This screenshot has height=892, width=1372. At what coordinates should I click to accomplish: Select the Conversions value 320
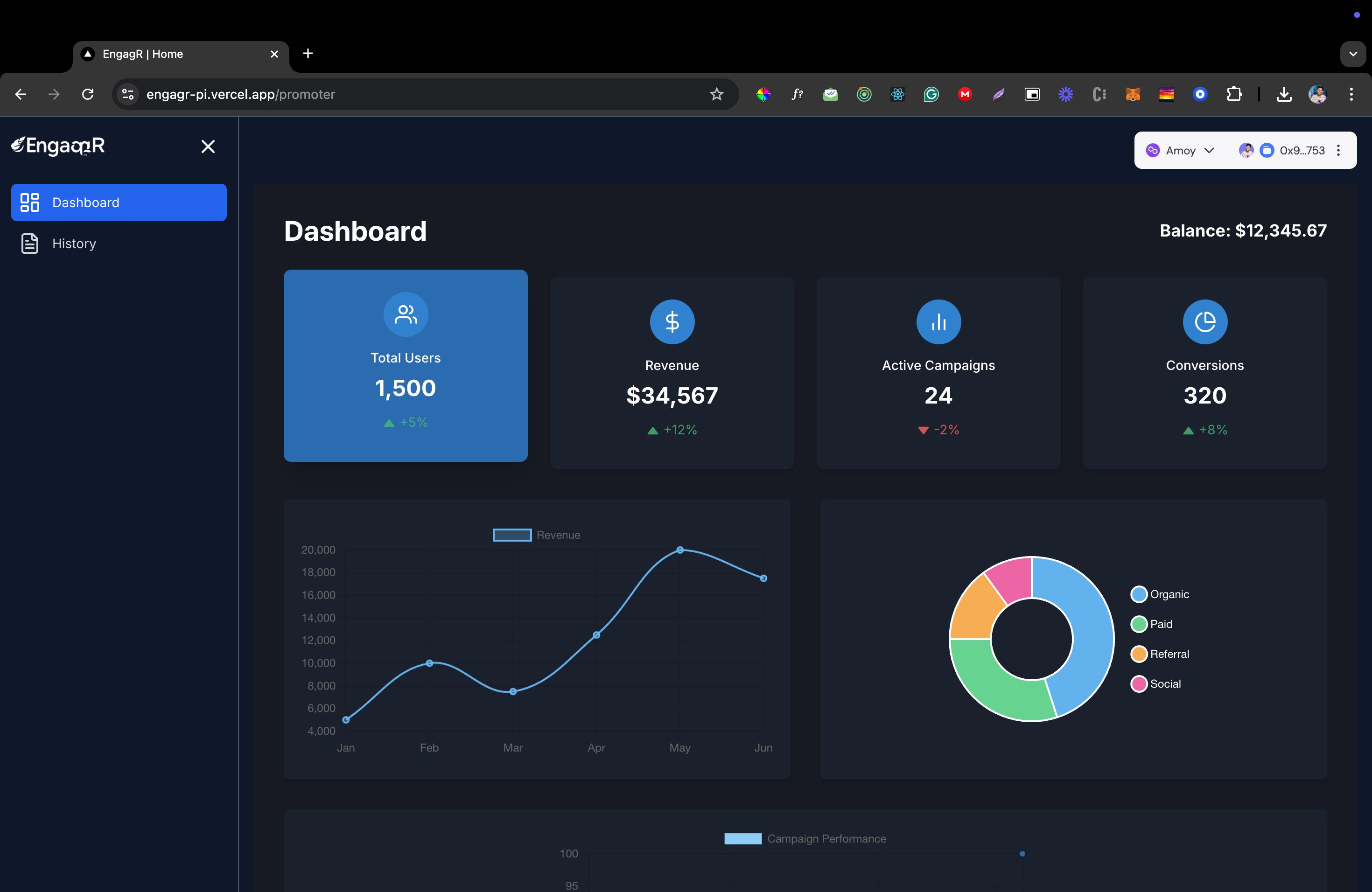point(1205,395)
